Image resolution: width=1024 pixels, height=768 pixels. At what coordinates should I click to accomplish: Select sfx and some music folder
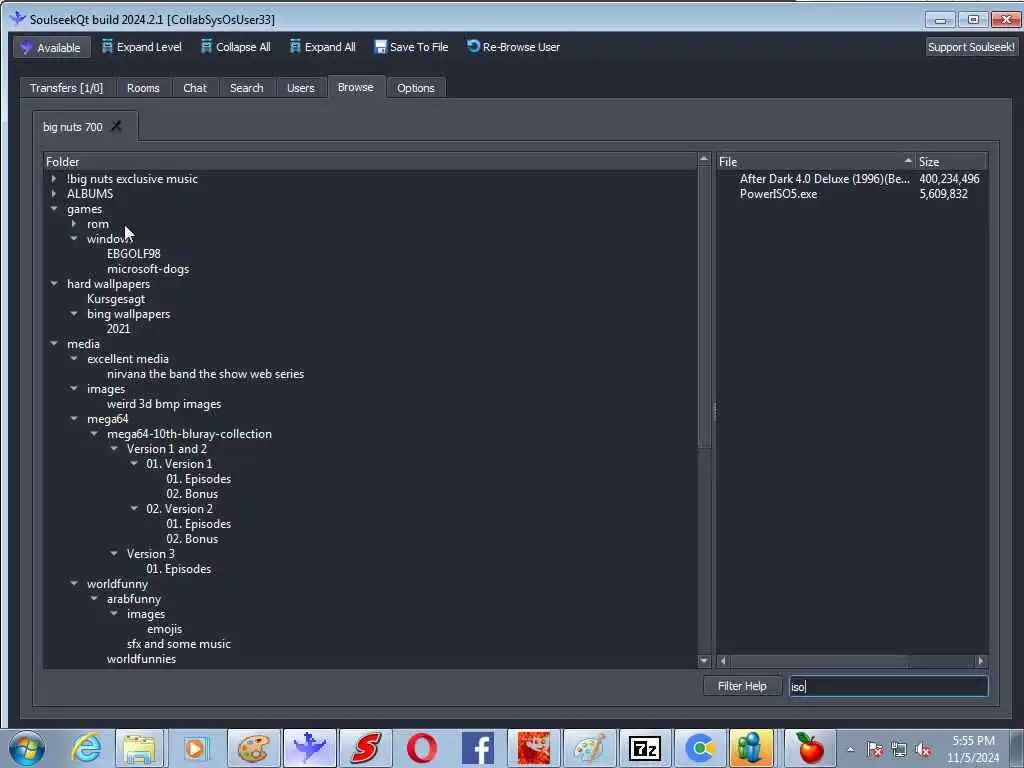coord(179,644)
